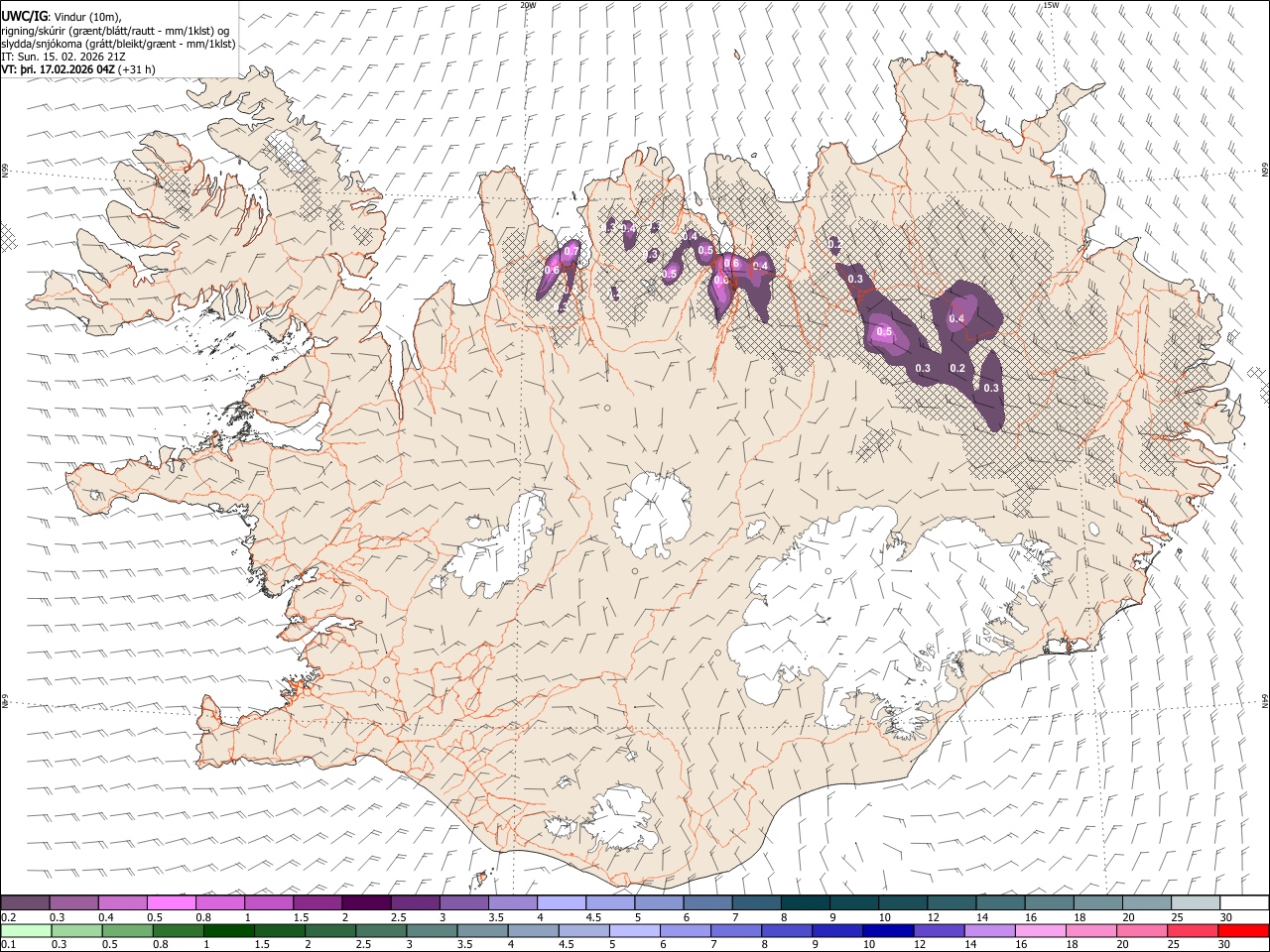Screen dimensions: 1270x952
Task: Pick the light pink swatch above bottom-row 16
Action: click(1039, 931)
